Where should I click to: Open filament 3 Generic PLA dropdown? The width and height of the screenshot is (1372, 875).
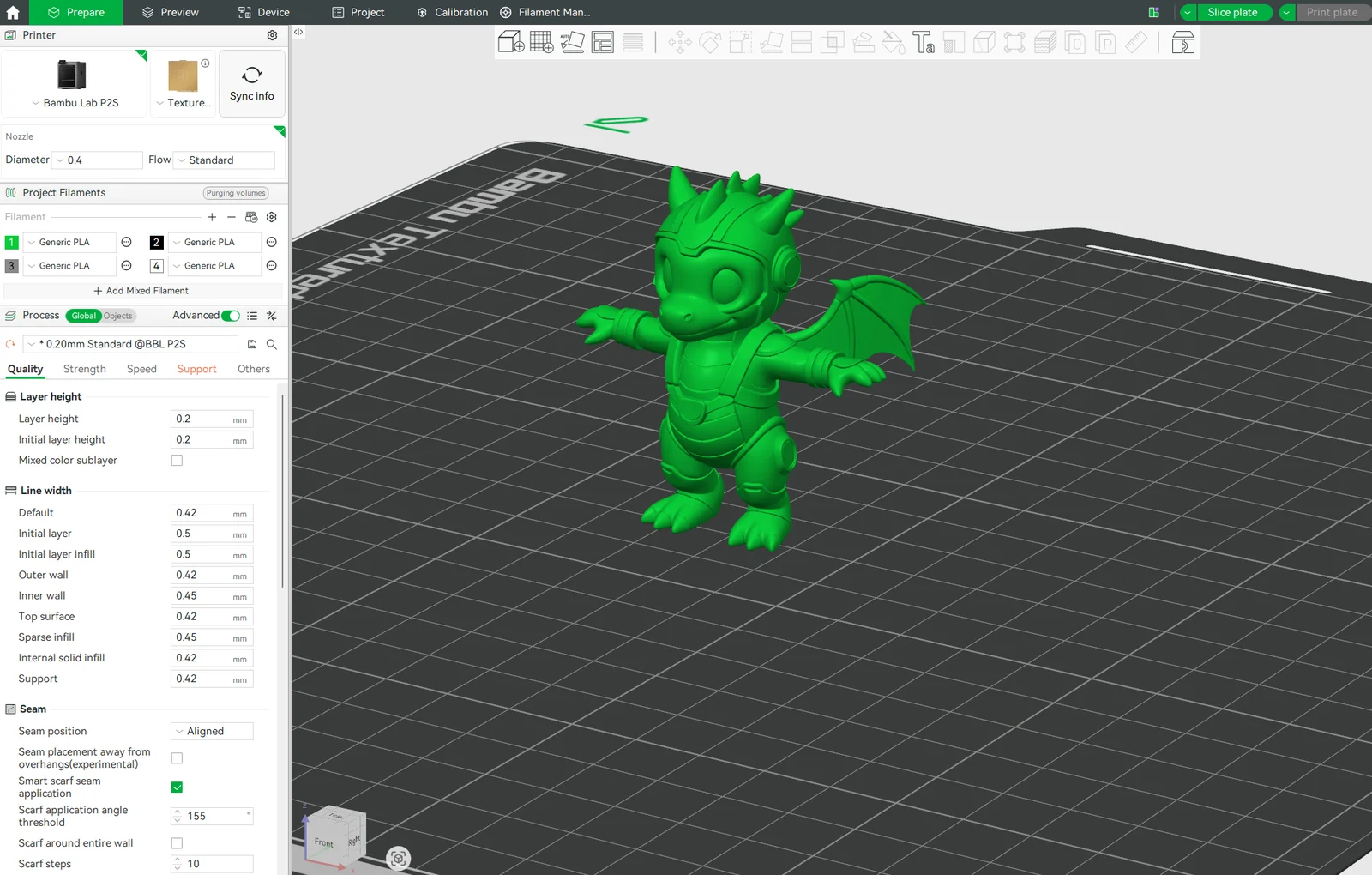69,266
